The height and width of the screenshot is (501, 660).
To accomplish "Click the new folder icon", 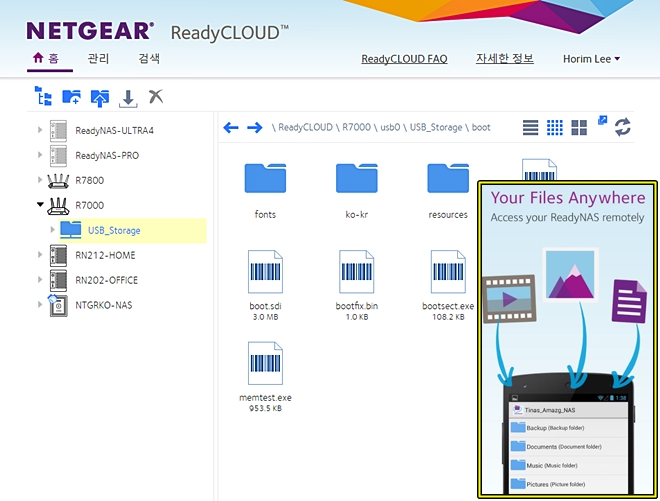I will (x=72, y=97).
